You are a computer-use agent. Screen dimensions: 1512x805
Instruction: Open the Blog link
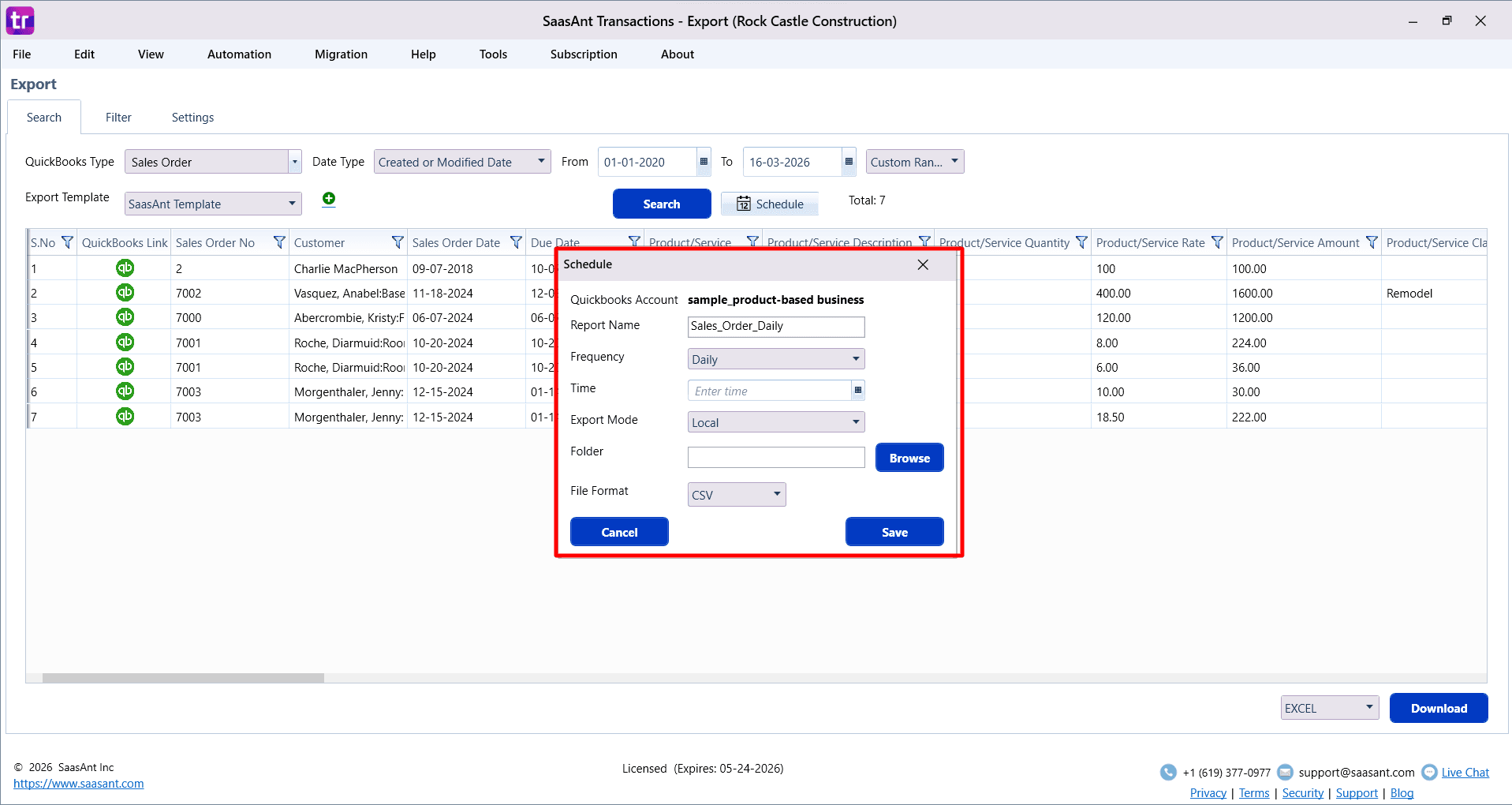click(x=1402, y=793)
